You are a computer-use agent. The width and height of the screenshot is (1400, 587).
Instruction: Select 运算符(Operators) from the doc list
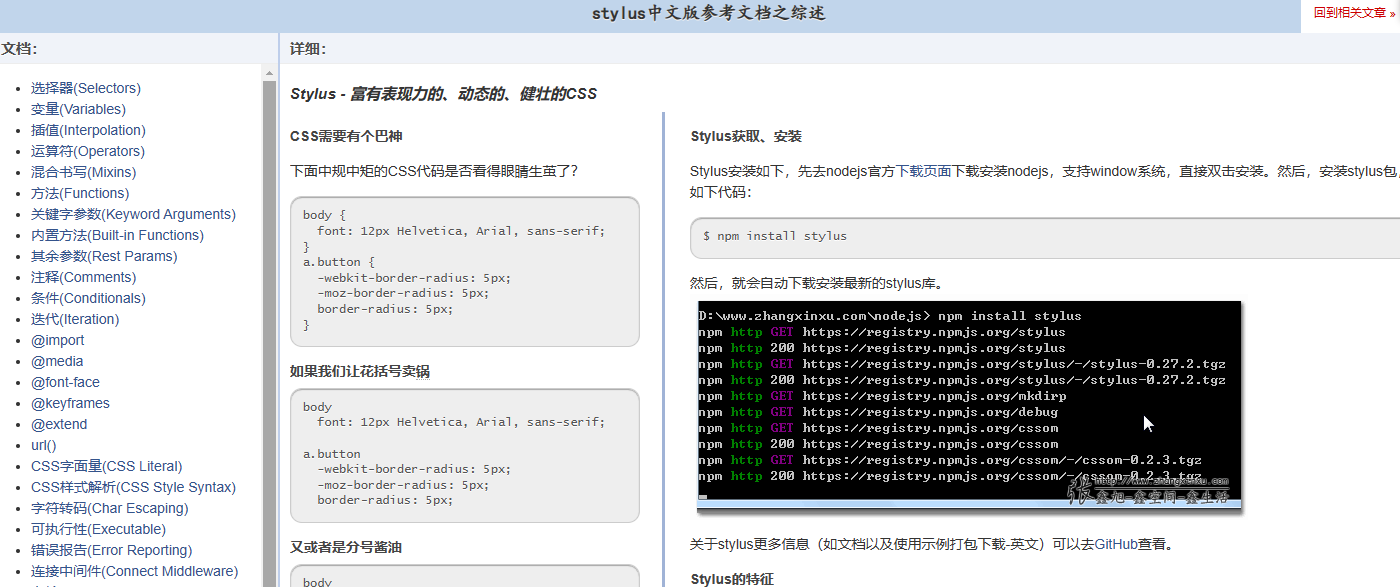point(87,151)
